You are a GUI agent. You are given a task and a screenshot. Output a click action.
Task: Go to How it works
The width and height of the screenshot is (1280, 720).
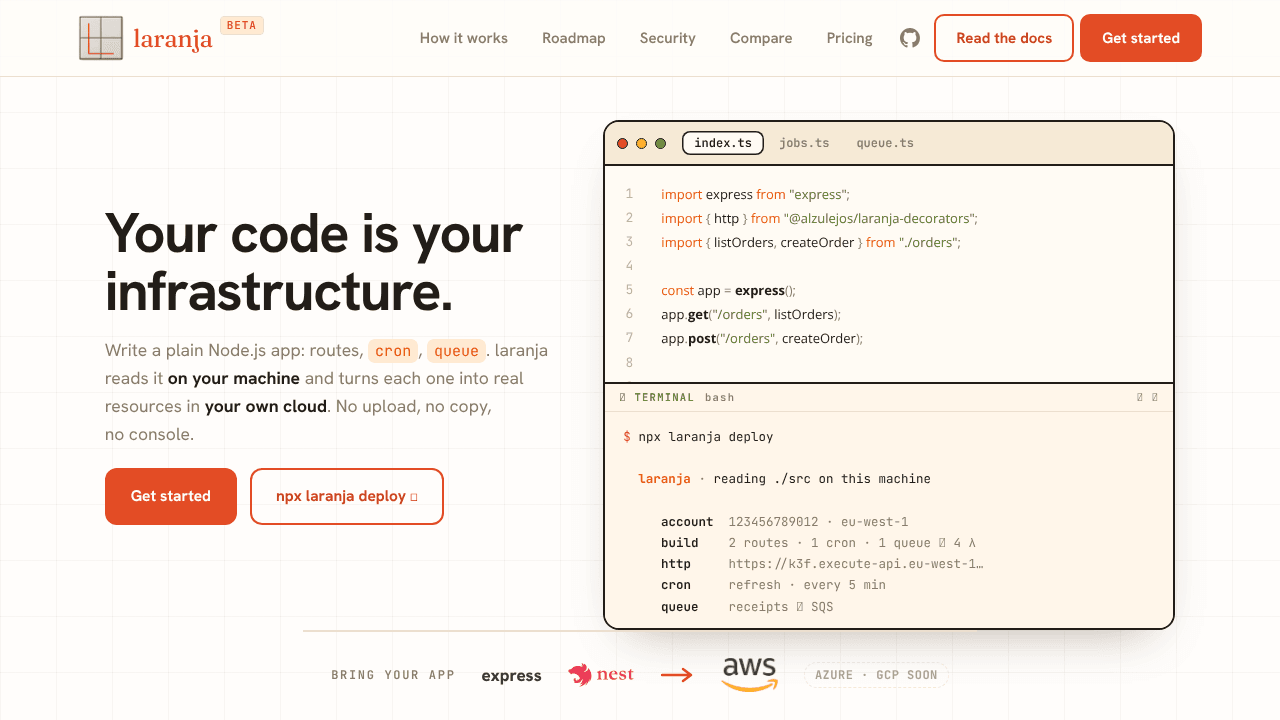[x=464, y=38]
